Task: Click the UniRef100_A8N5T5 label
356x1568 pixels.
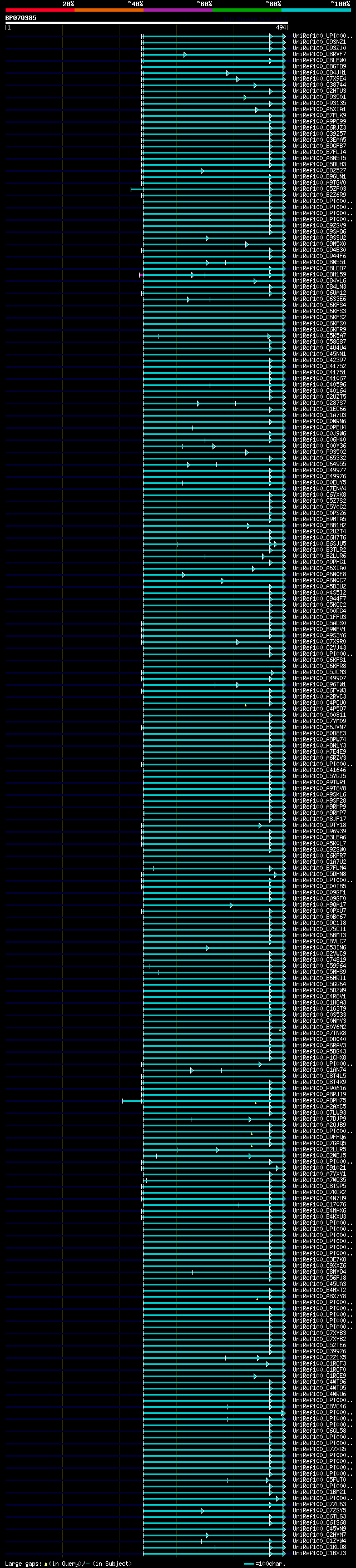Action: 319,159
